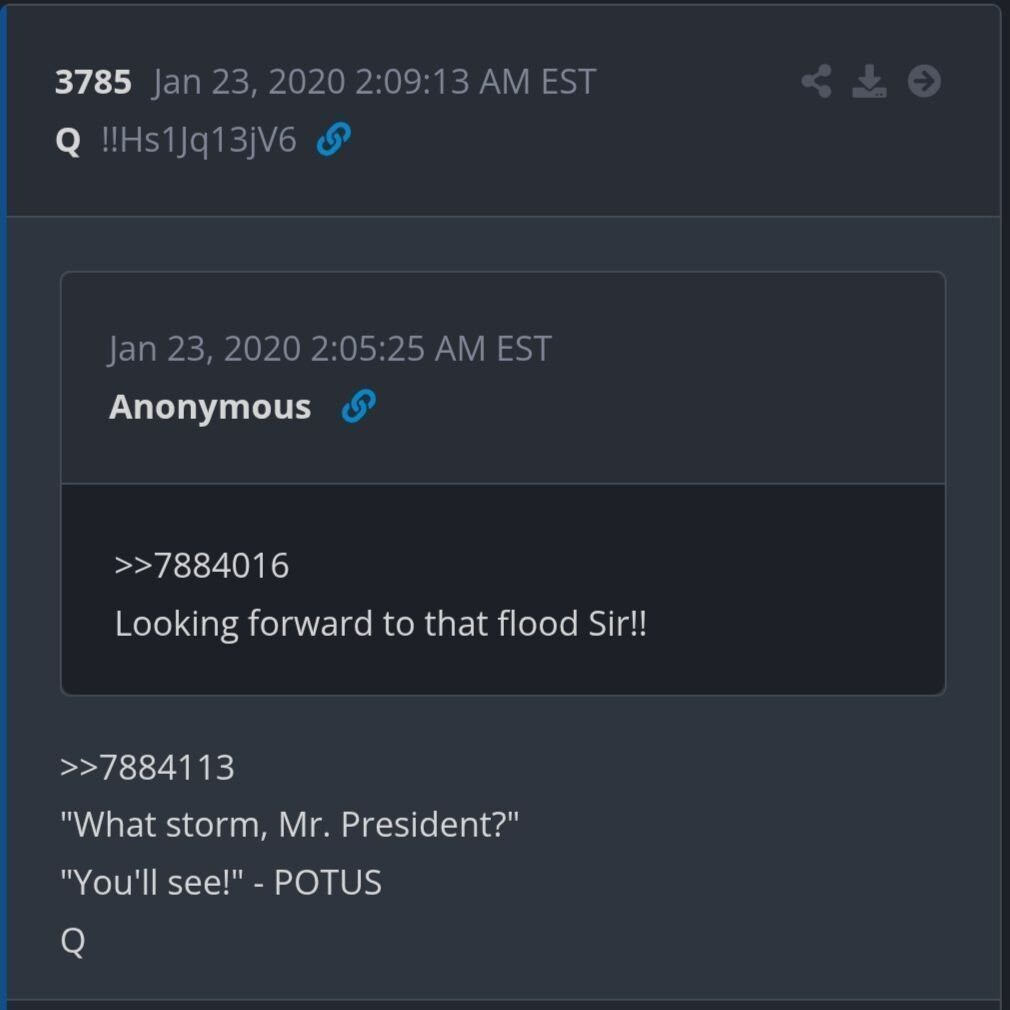
Task: Download the post using the download icon
Action: tap(869, 81)
